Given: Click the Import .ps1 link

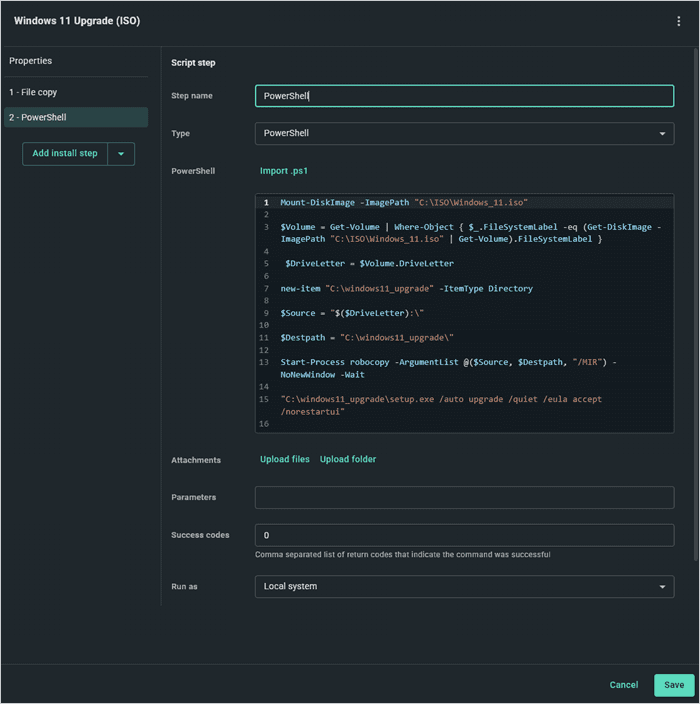Looking at the screenshot, I should [284, 171].
